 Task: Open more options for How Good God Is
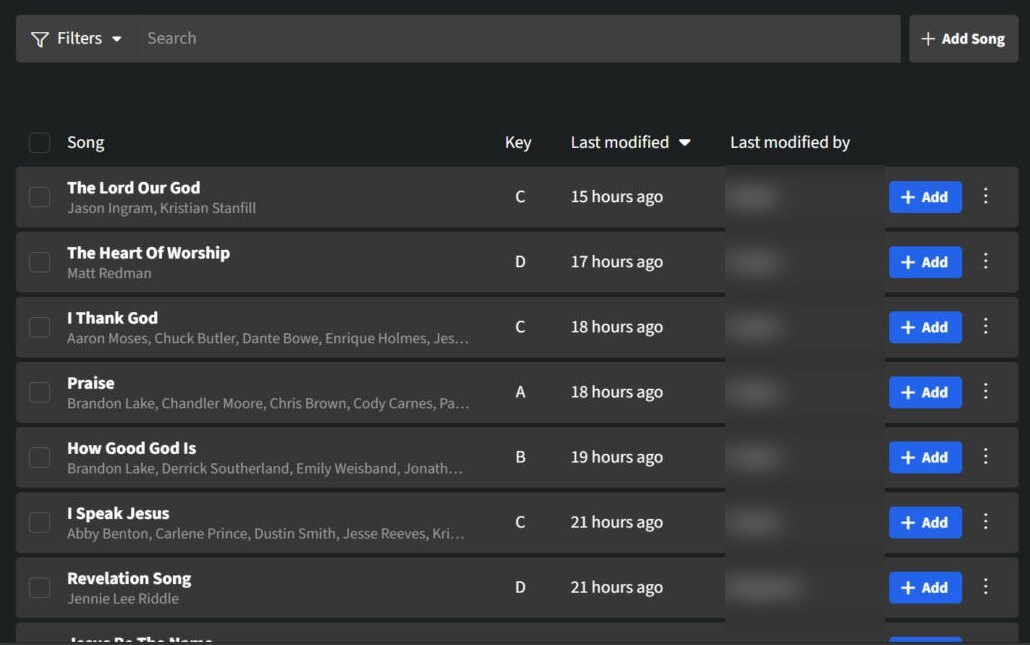pos(985,456)
